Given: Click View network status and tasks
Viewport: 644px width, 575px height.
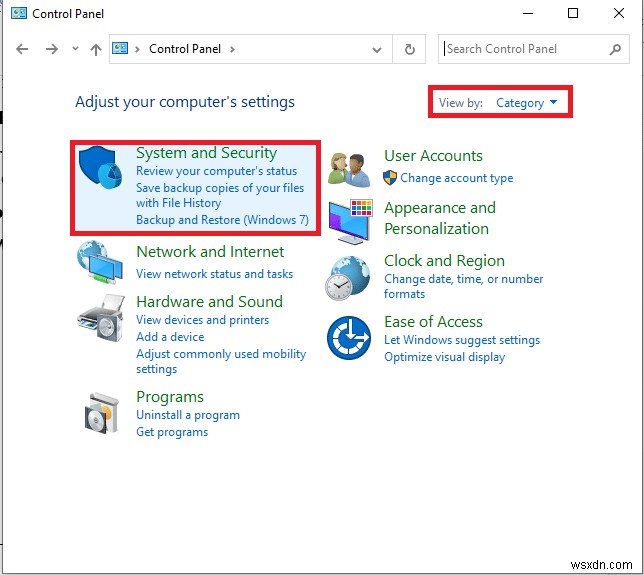Looking at the screenshot, I should tap(214, 274).
